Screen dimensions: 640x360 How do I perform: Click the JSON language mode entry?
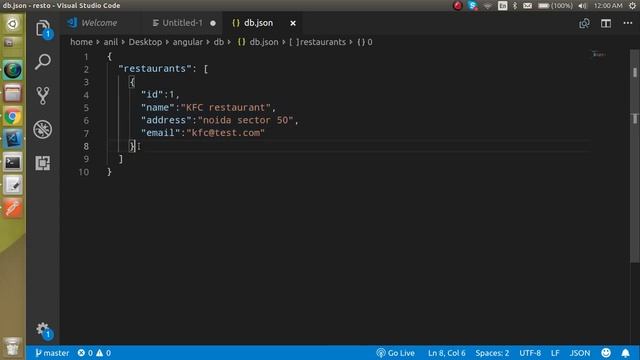(x=580, y=353)
